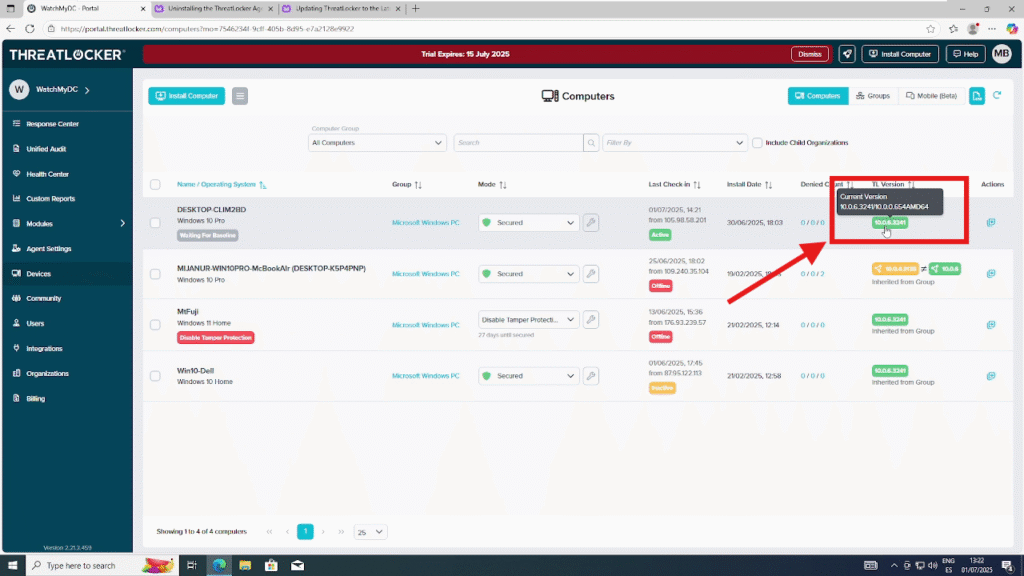Open MtFuji Disable Tamper Protection dropdown
The width and height of the screenshot is (1024, 576).
pyautogui.click(x=528, y=320)
